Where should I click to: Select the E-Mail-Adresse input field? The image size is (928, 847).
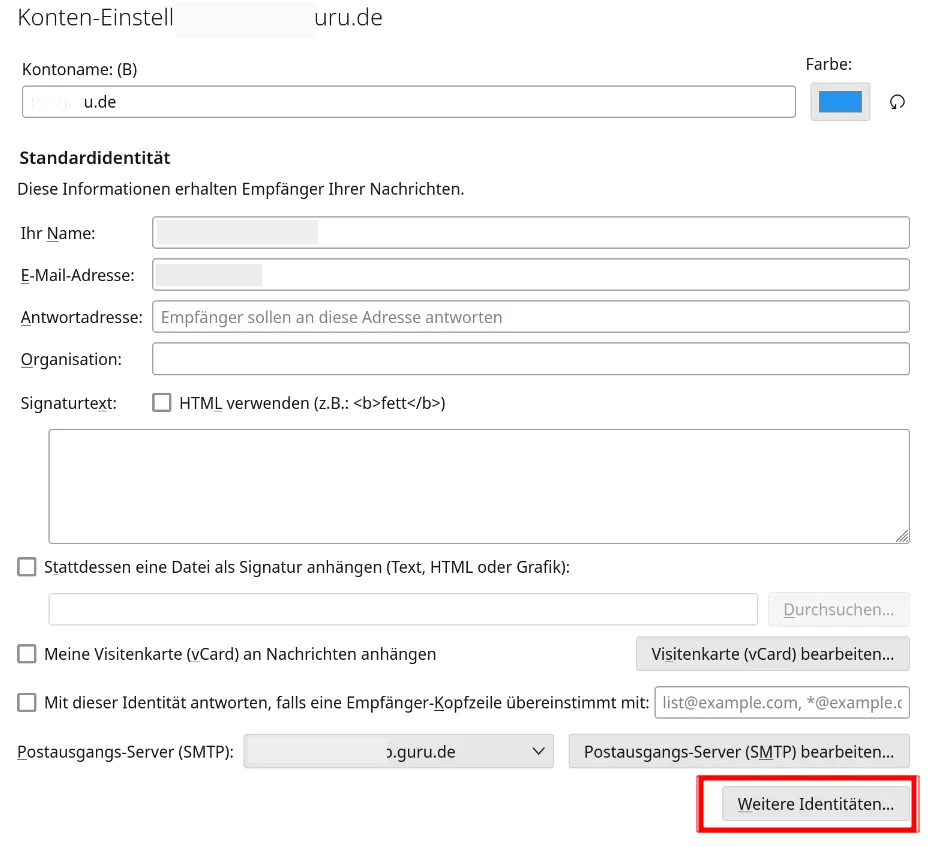(530, 275)
